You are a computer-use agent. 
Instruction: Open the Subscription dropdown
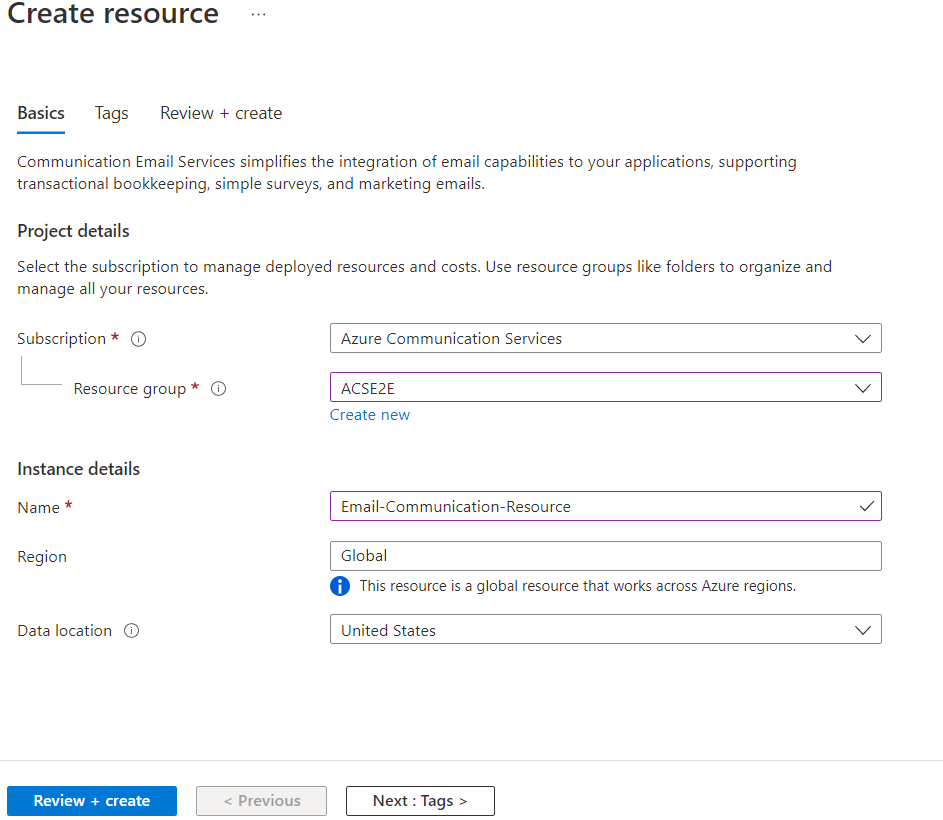862,338
